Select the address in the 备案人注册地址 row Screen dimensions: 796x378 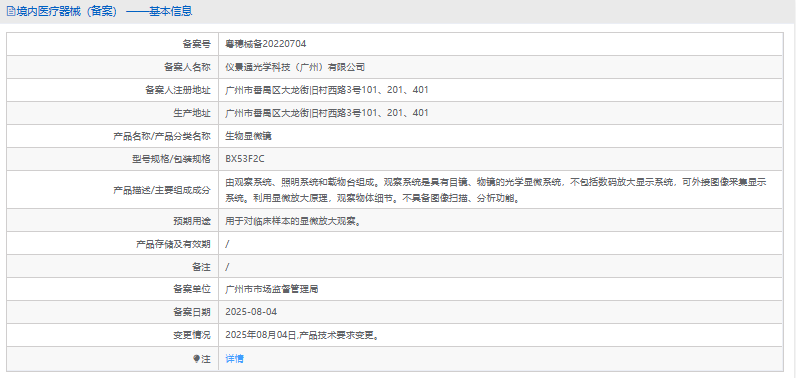[327, 90]
